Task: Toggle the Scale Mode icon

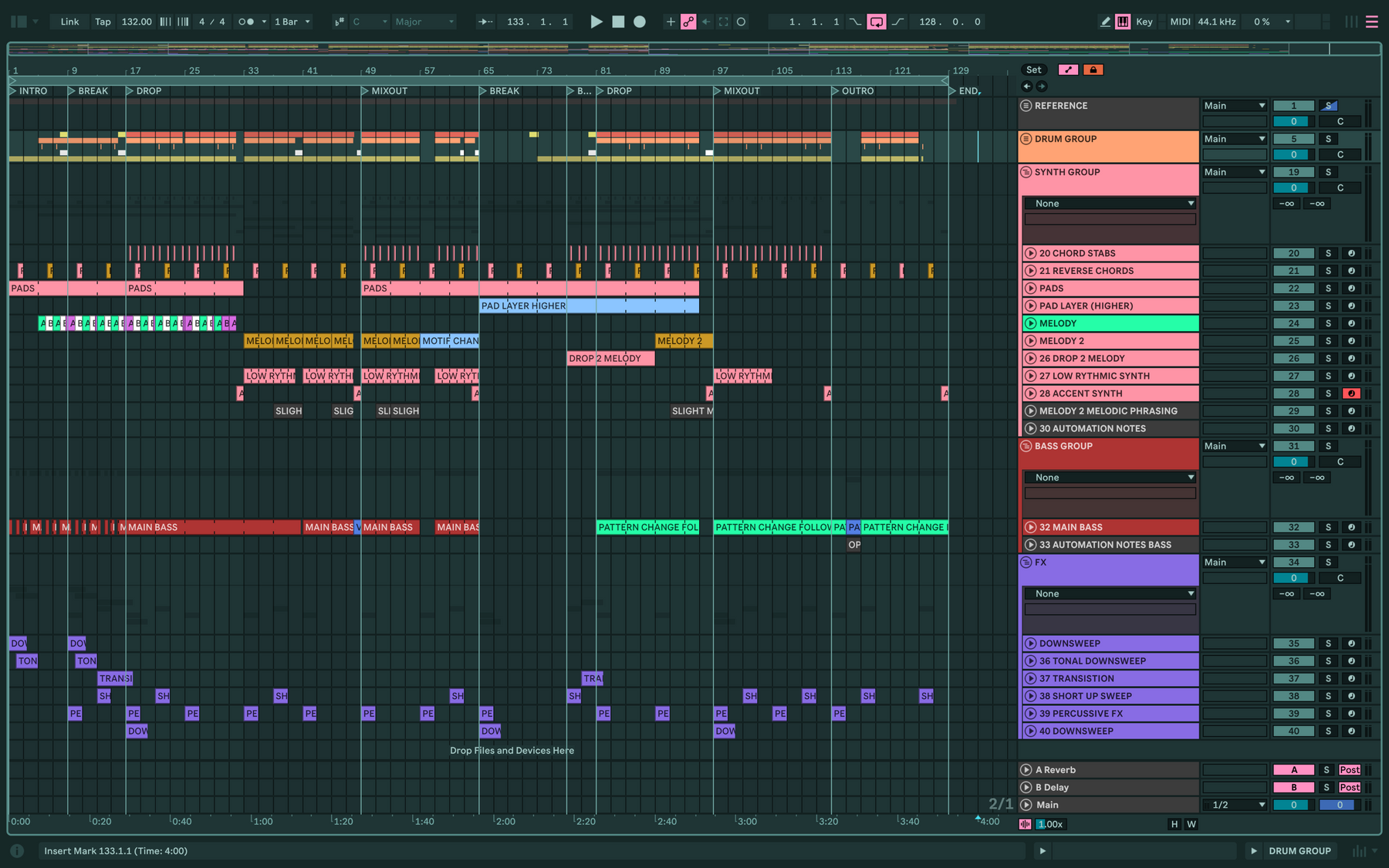Action: (x=340, y=22)
